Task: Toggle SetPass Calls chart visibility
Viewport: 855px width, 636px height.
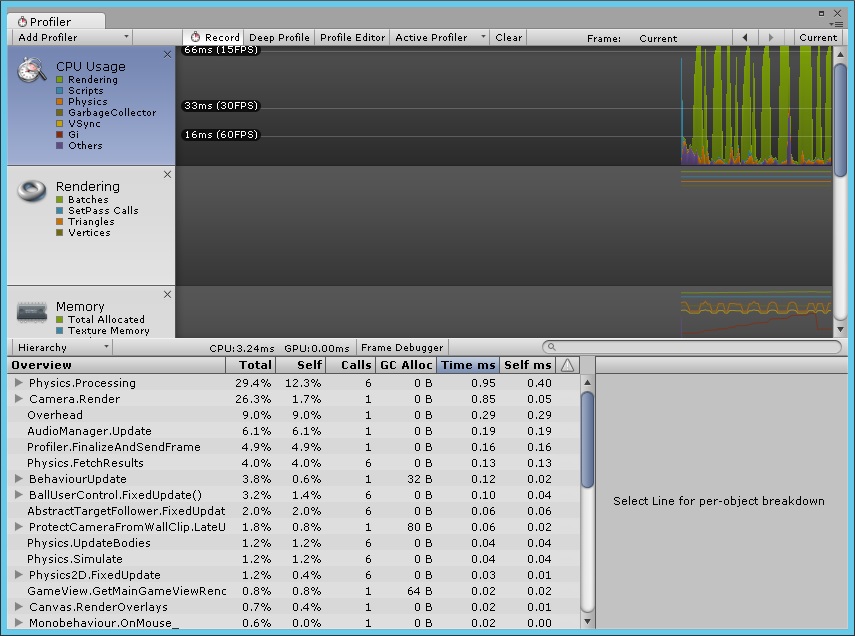Action: coord(59,211)
